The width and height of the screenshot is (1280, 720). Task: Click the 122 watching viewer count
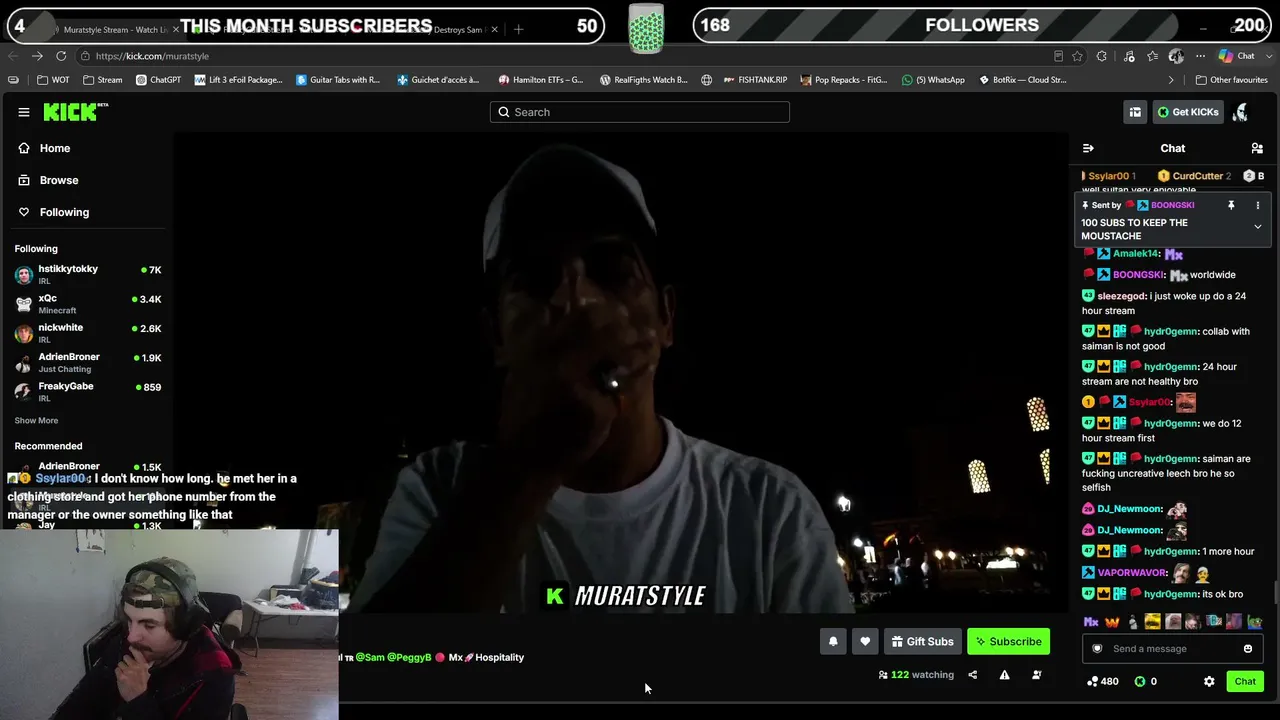916,675
